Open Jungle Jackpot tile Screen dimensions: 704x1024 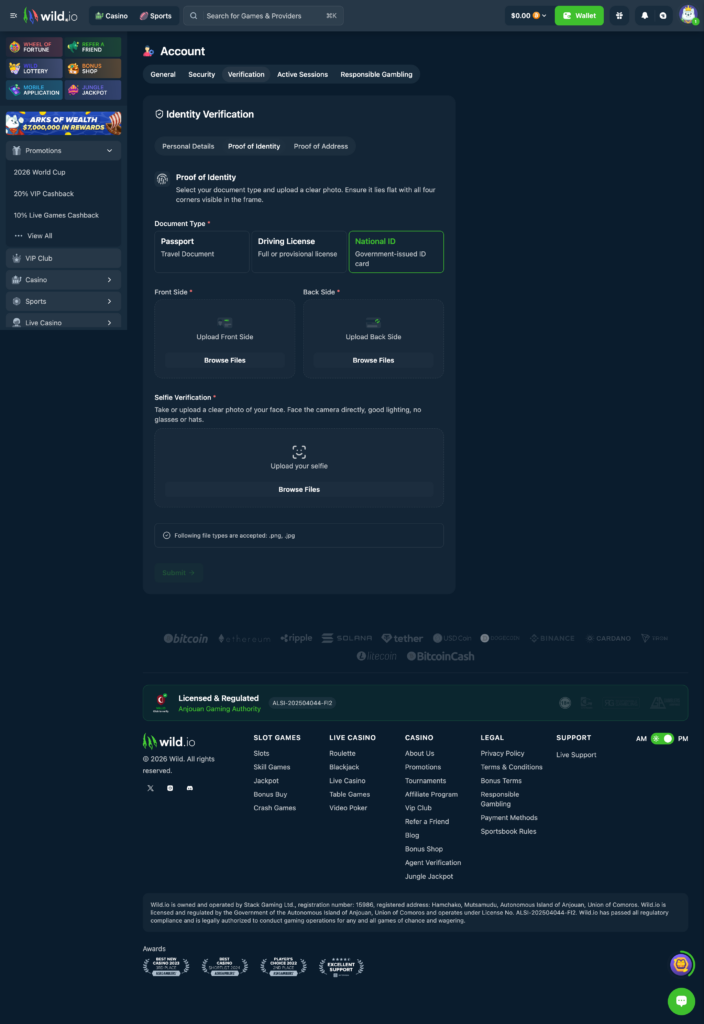coord(93,90)
